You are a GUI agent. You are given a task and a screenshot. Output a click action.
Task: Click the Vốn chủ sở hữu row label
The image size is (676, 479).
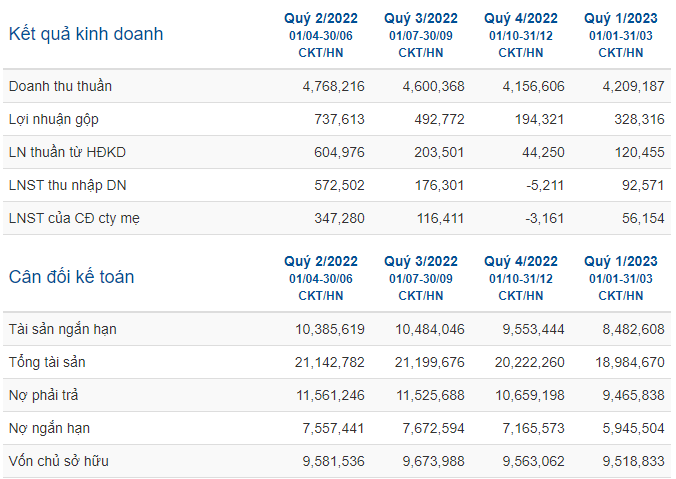[59, 461]
